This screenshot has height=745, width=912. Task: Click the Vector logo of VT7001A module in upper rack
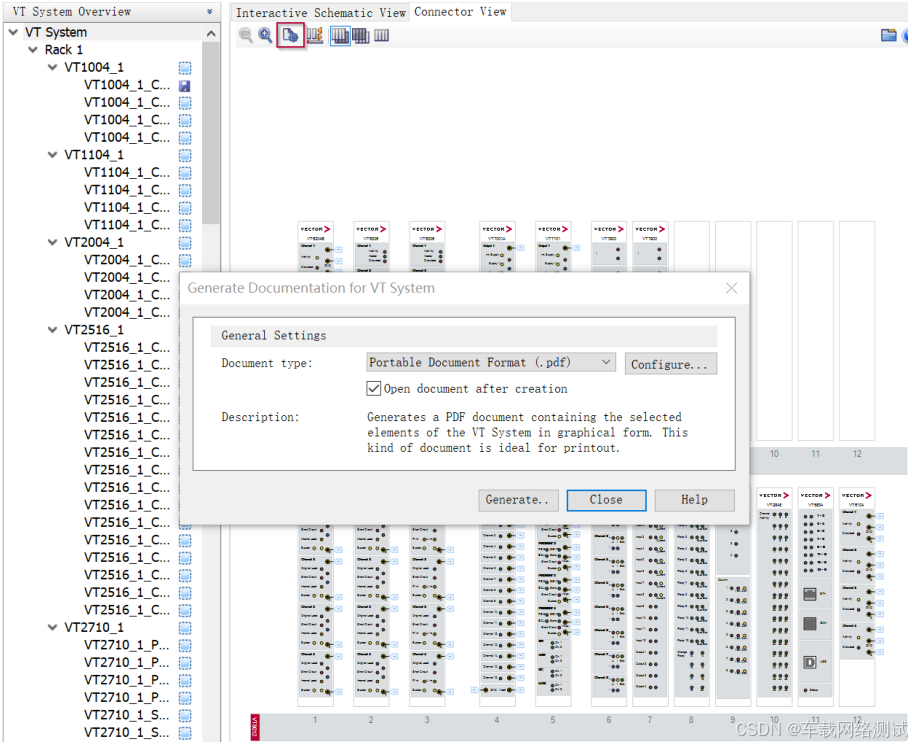click(496, 229)
